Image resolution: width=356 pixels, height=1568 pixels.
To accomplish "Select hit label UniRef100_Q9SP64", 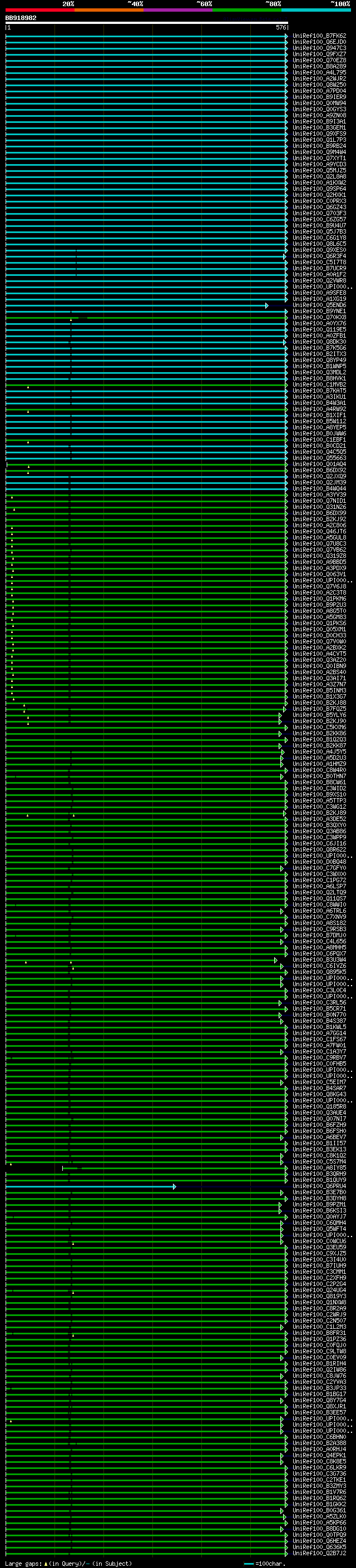I will coord(319,189).
